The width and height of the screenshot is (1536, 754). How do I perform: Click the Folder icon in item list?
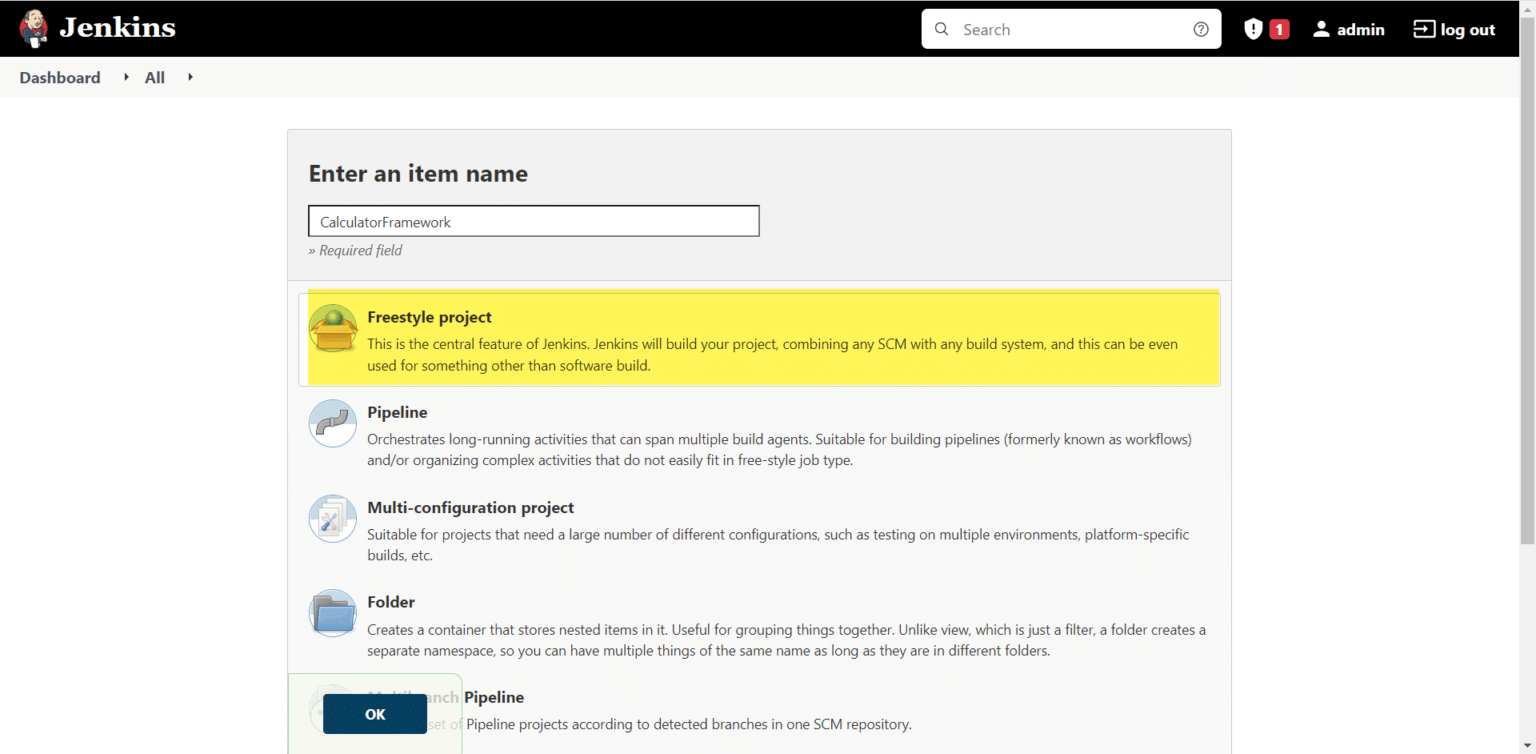pyautogui.click(x=332, y=612)
